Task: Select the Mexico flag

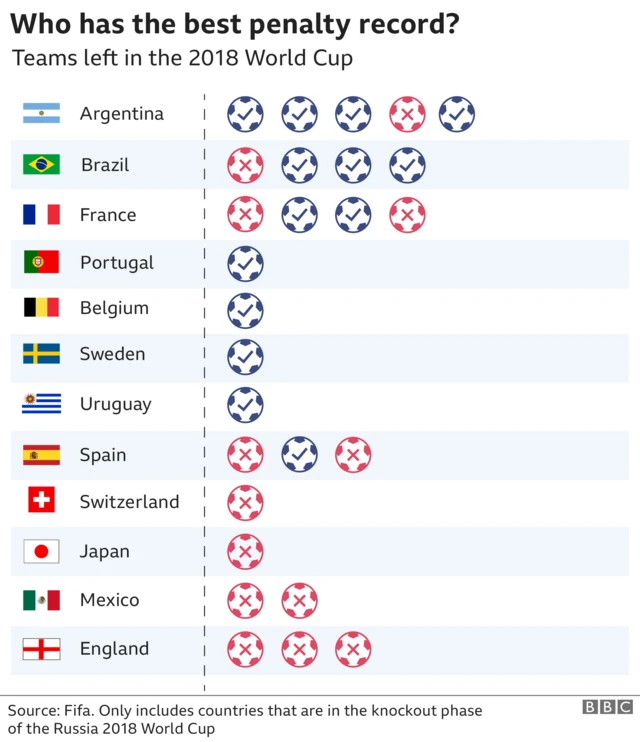Action: 41,600
